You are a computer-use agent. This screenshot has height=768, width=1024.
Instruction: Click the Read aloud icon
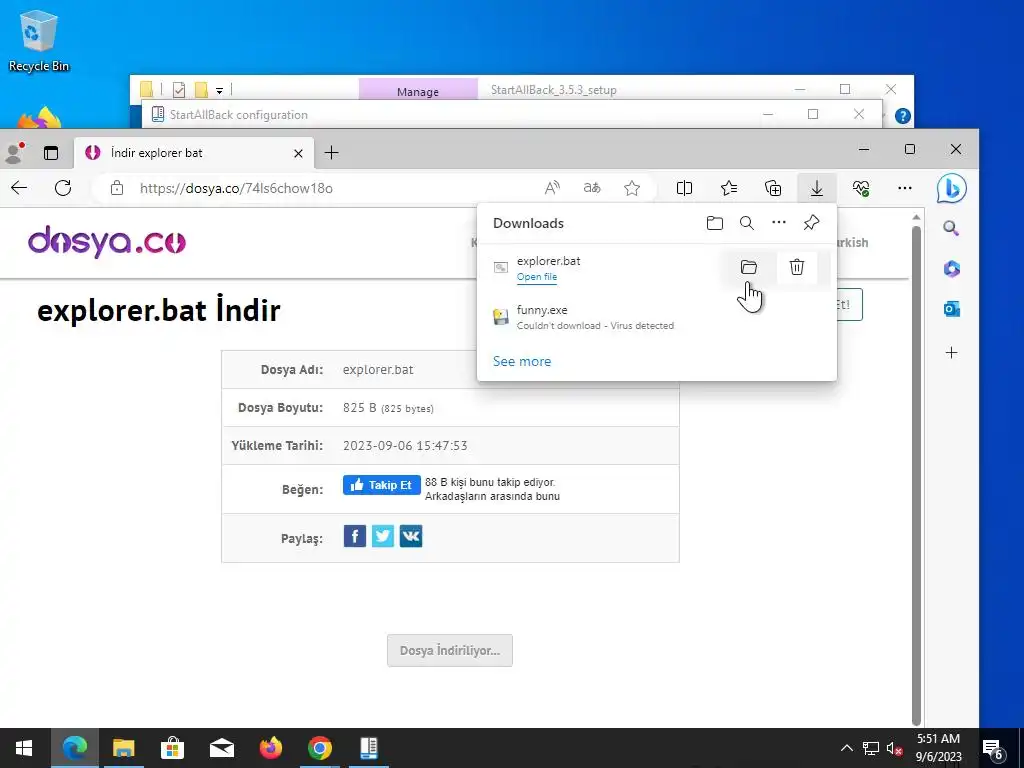pyautogui.click(x=552, y=189)
